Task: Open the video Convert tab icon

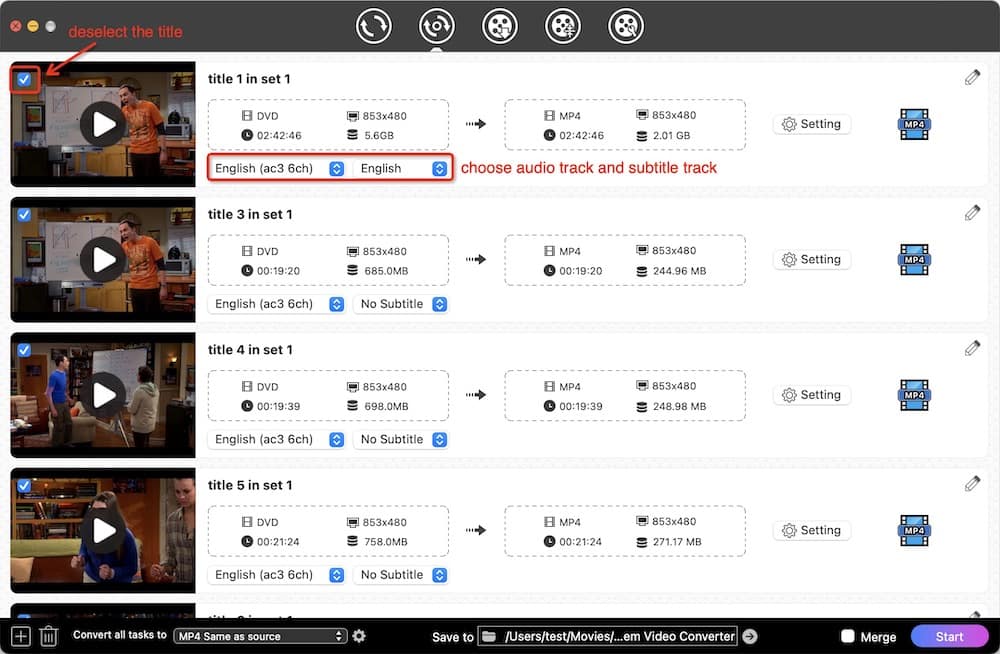Action: [x=373, y=26]
